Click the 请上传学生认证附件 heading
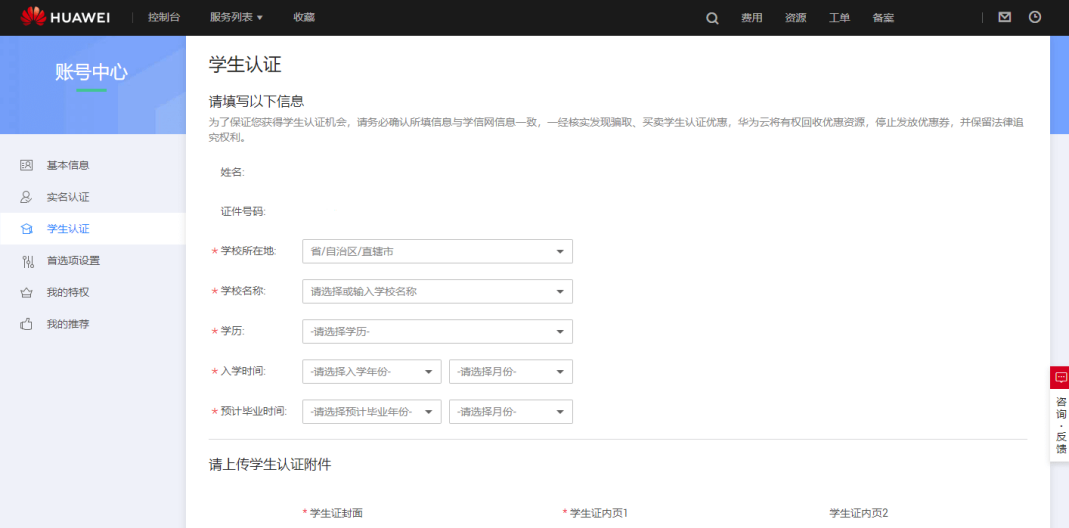This screenshot has height=528, width=1069. pos(270,465)
